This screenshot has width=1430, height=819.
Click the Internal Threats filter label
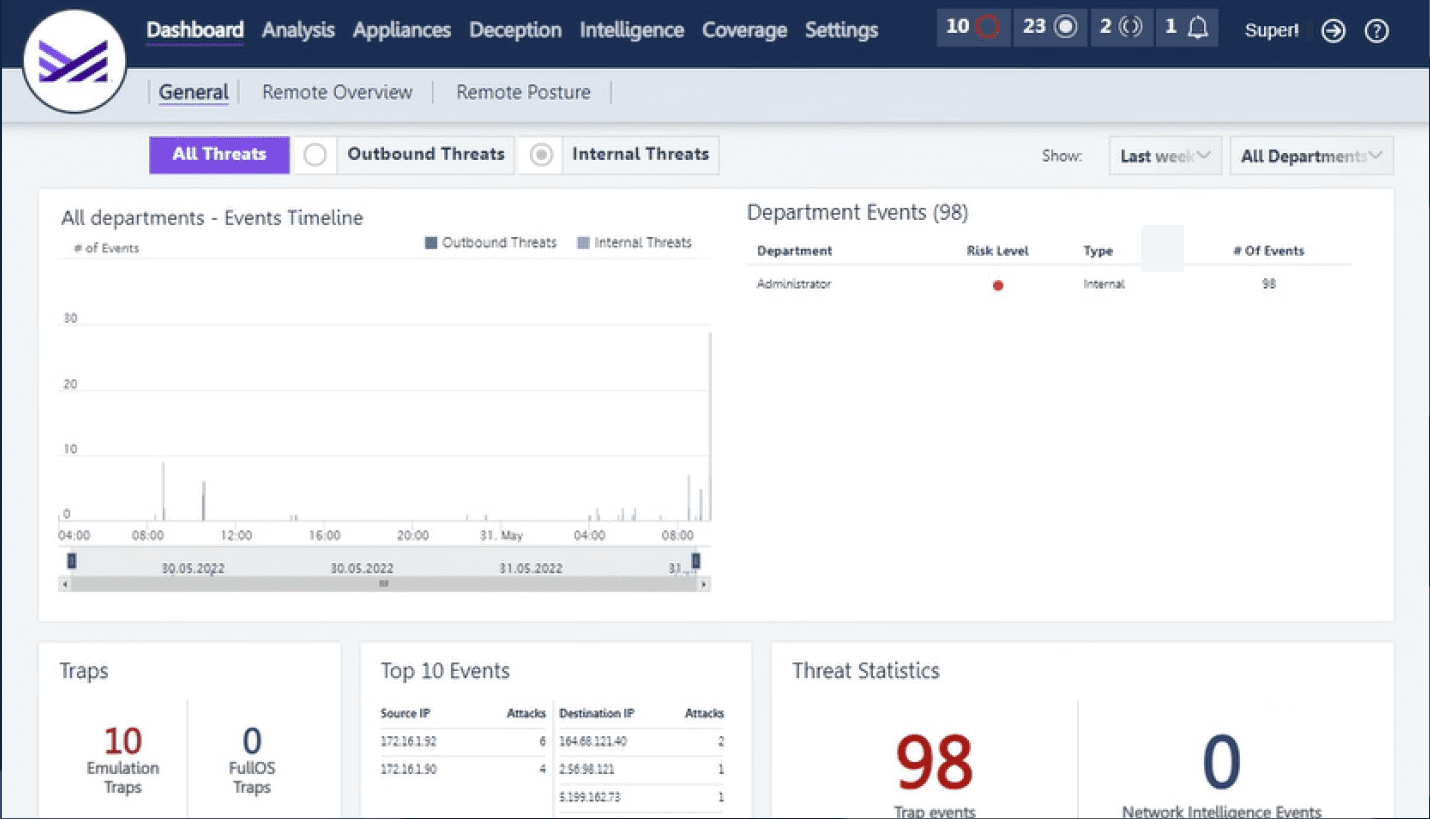coord(640,154)
